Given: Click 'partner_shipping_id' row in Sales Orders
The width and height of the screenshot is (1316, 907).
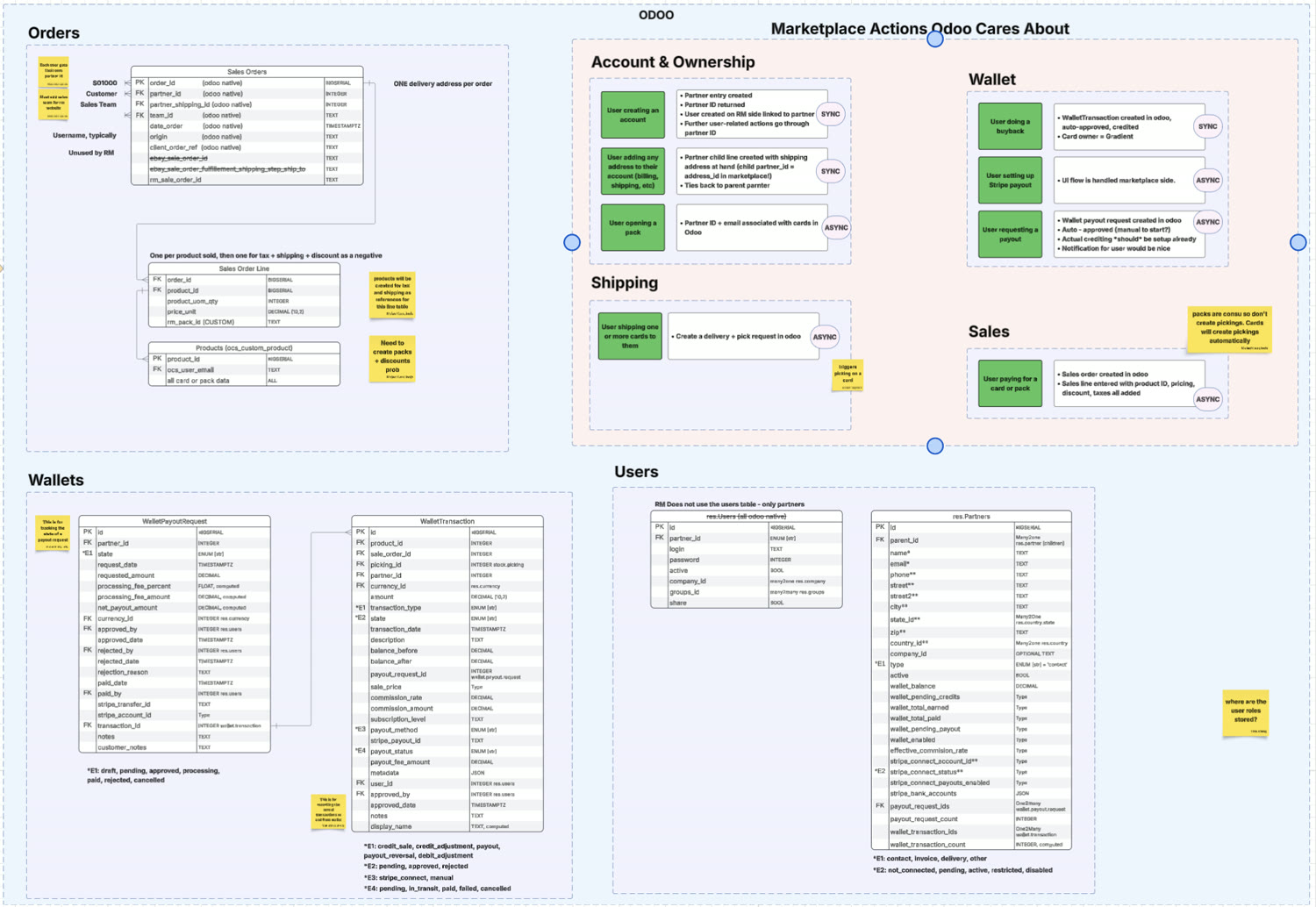Looking at the screenshot, I should tap(247, 104).
